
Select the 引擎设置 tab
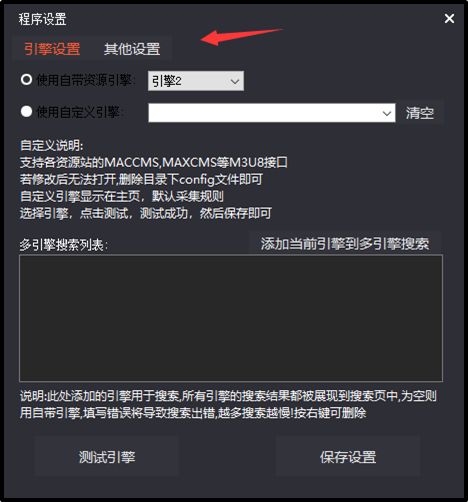pyautogui.click(x=52, y=49)
